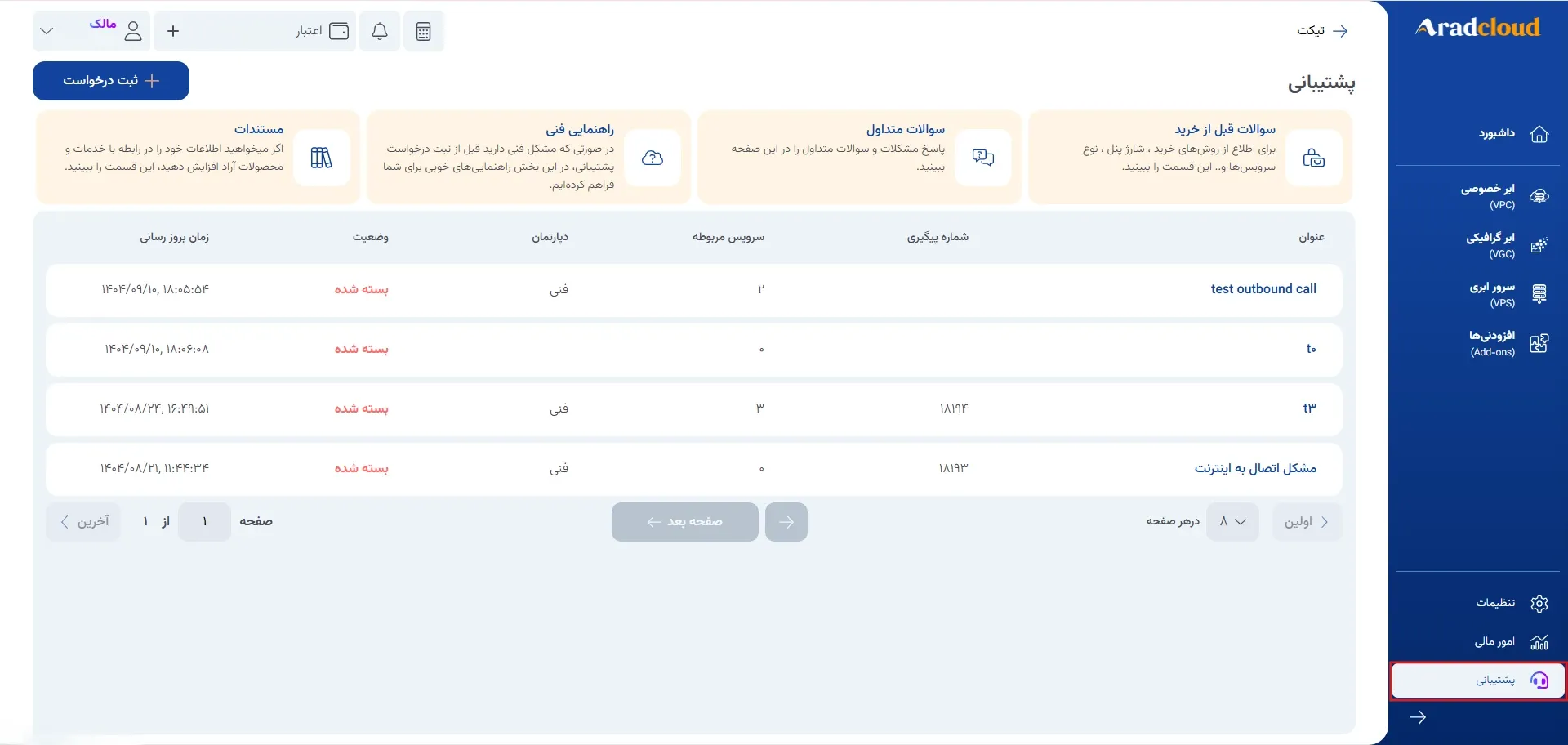Open تنظیمات gear icon in sidebar

1539,604
